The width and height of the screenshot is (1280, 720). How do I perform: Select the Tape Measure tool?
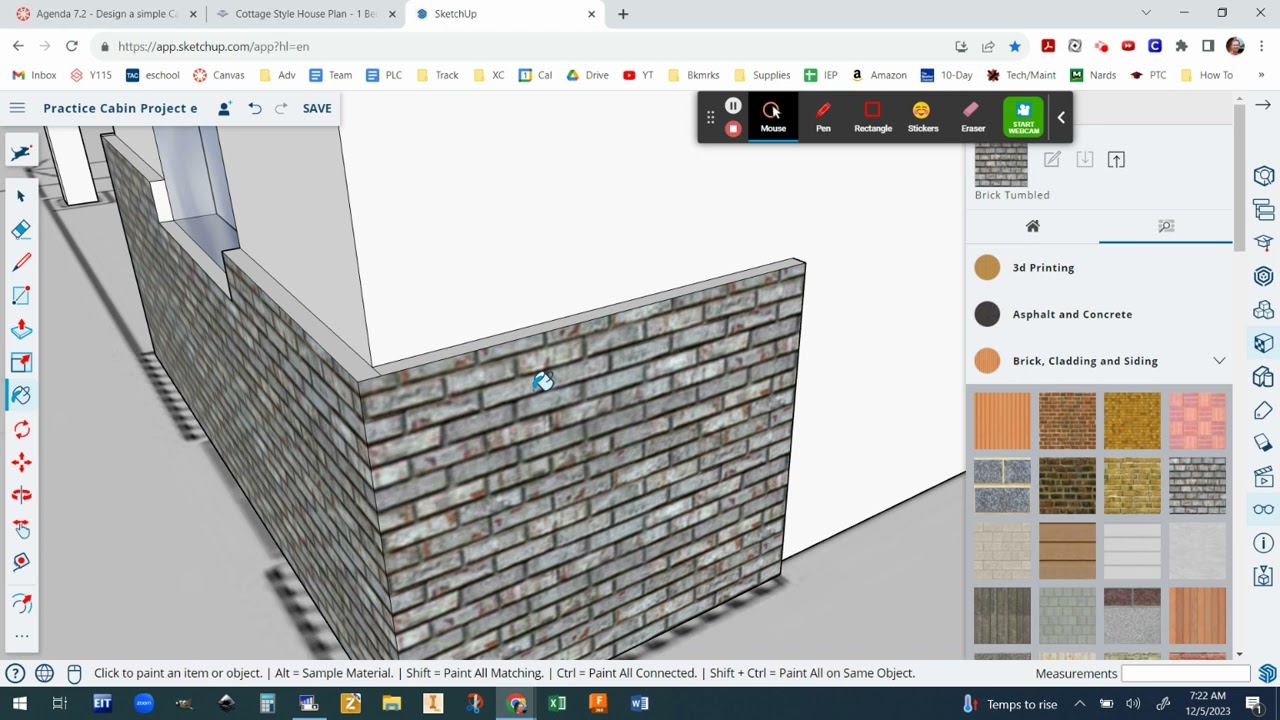(21, 562)
